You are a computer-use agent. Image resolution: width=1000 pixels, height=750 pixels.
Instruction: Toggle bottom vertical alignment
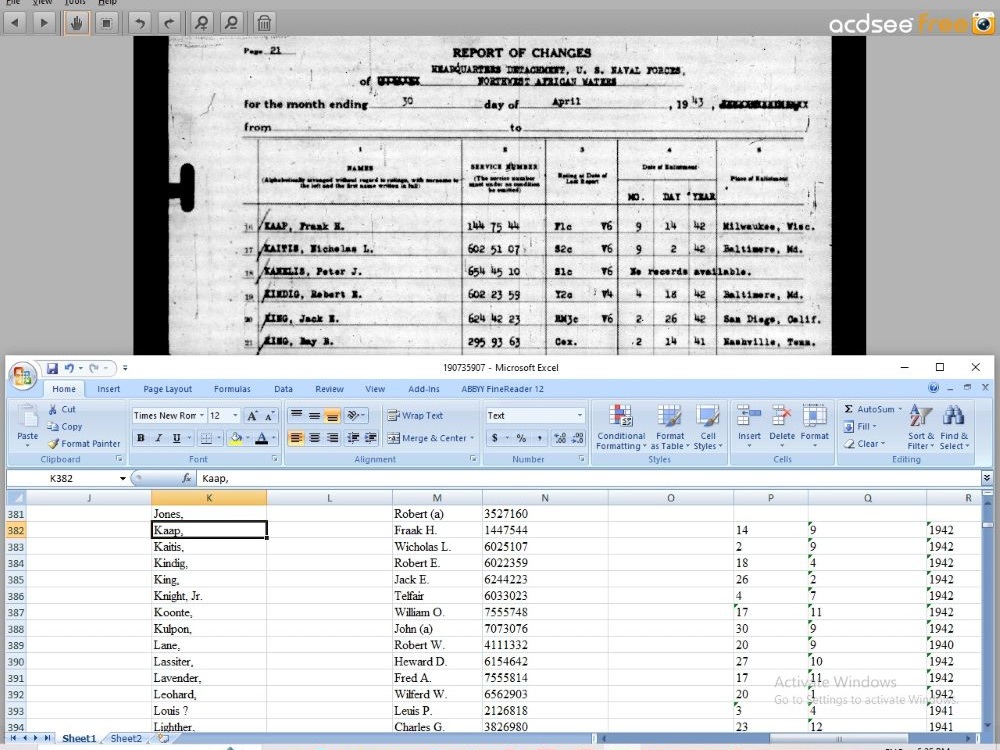[x=332, y=416]
